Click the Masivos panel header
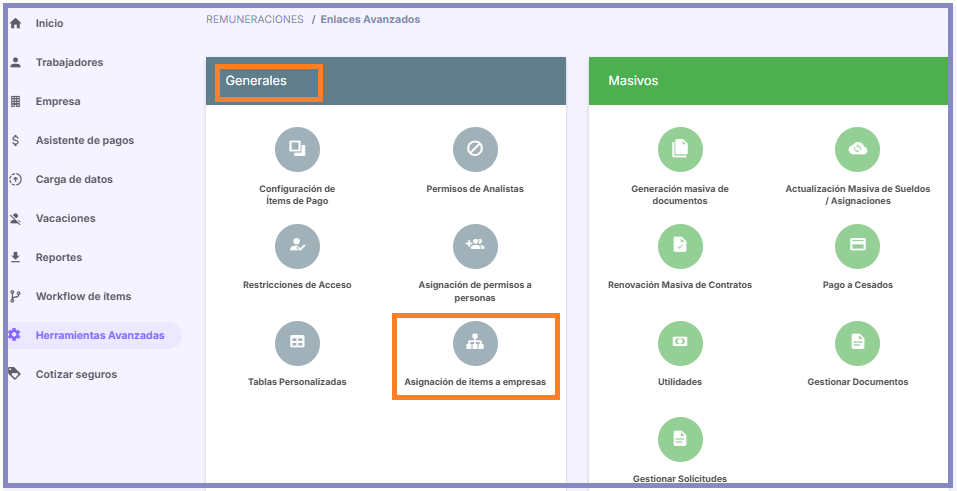 769,81
